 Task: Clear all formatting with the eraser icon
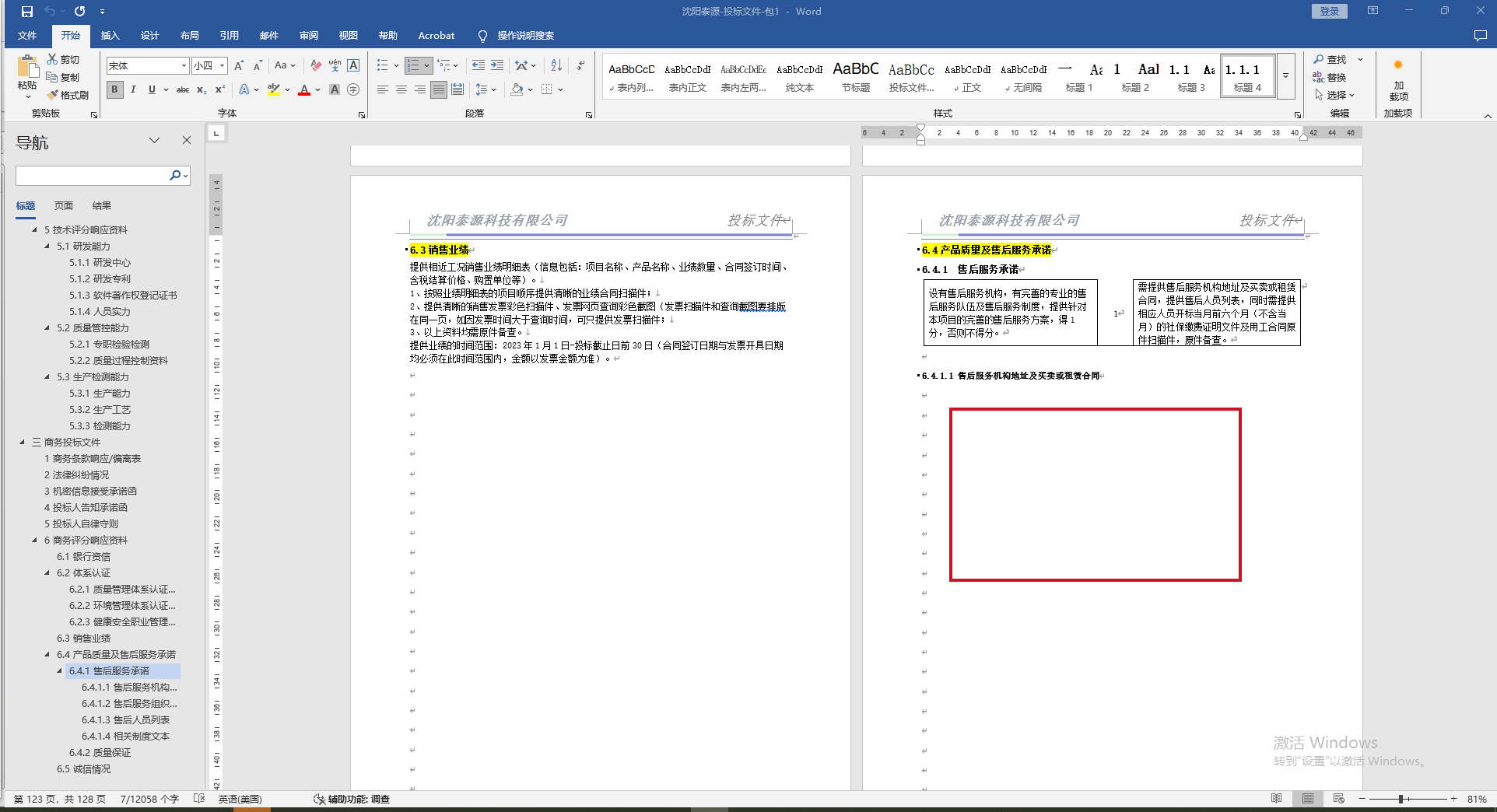315,65
